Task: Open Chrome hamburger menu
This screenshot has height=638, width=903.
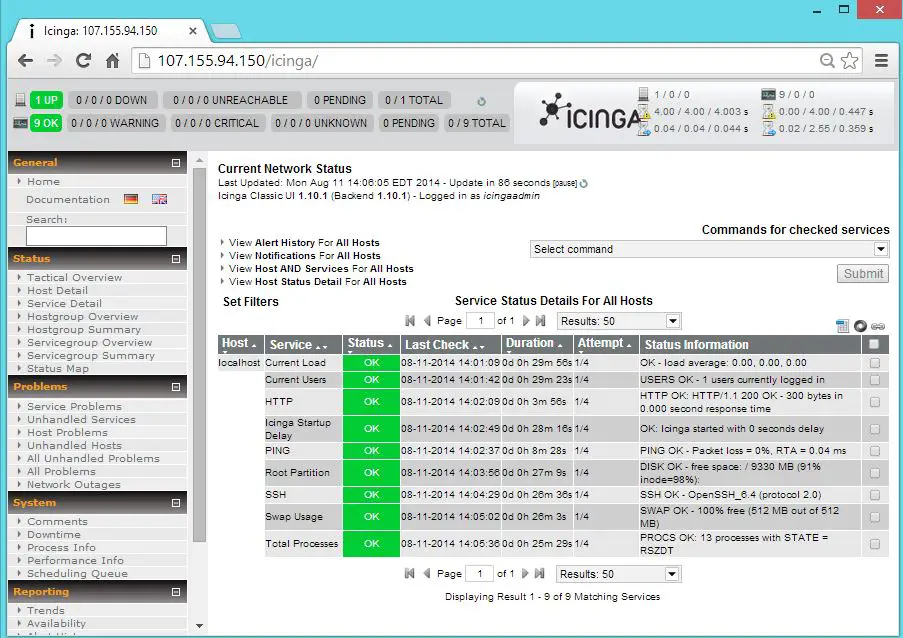Action: [x=881, y=60]
